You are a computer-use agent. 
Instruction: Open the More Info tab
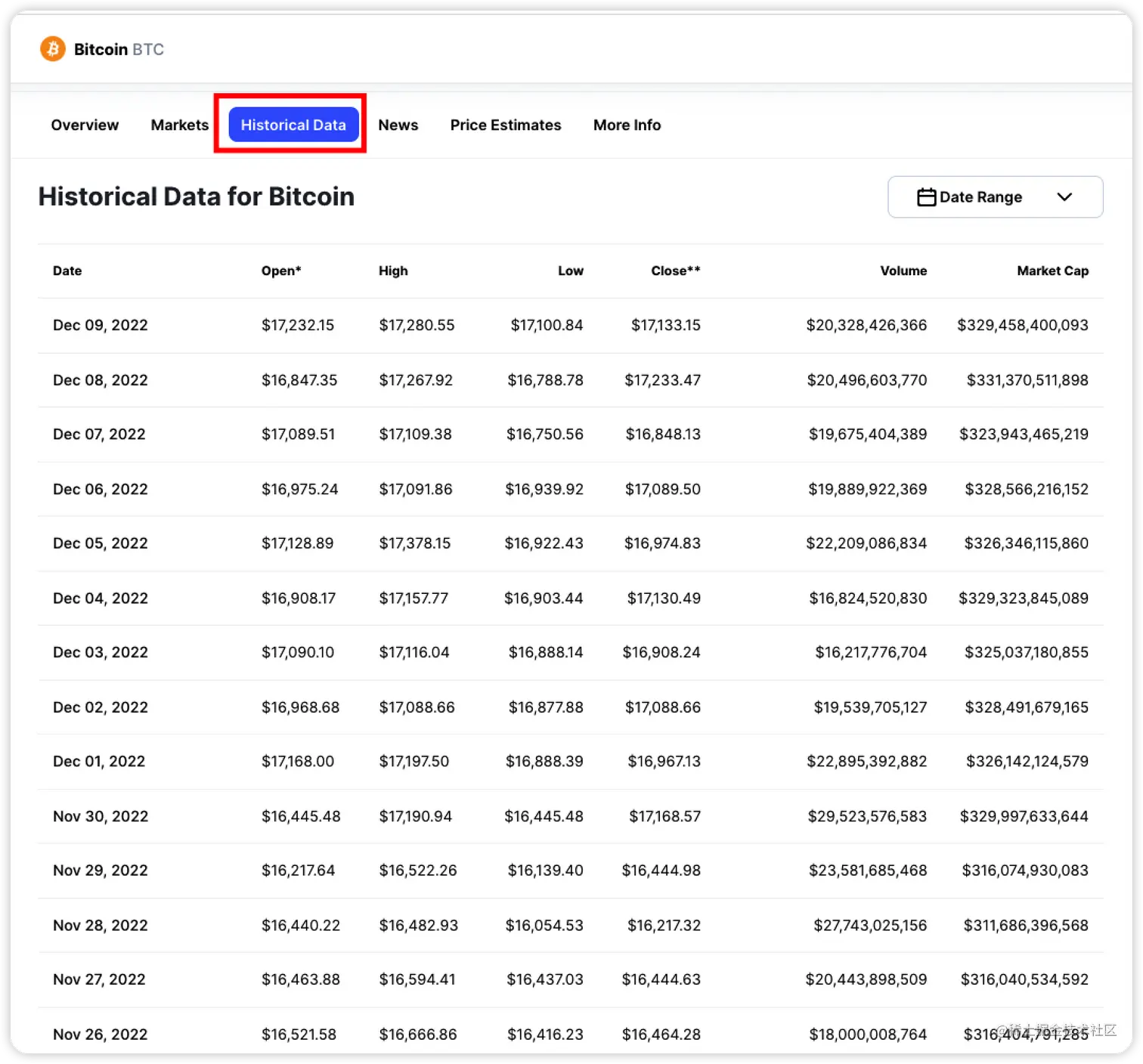click(627, 125)
